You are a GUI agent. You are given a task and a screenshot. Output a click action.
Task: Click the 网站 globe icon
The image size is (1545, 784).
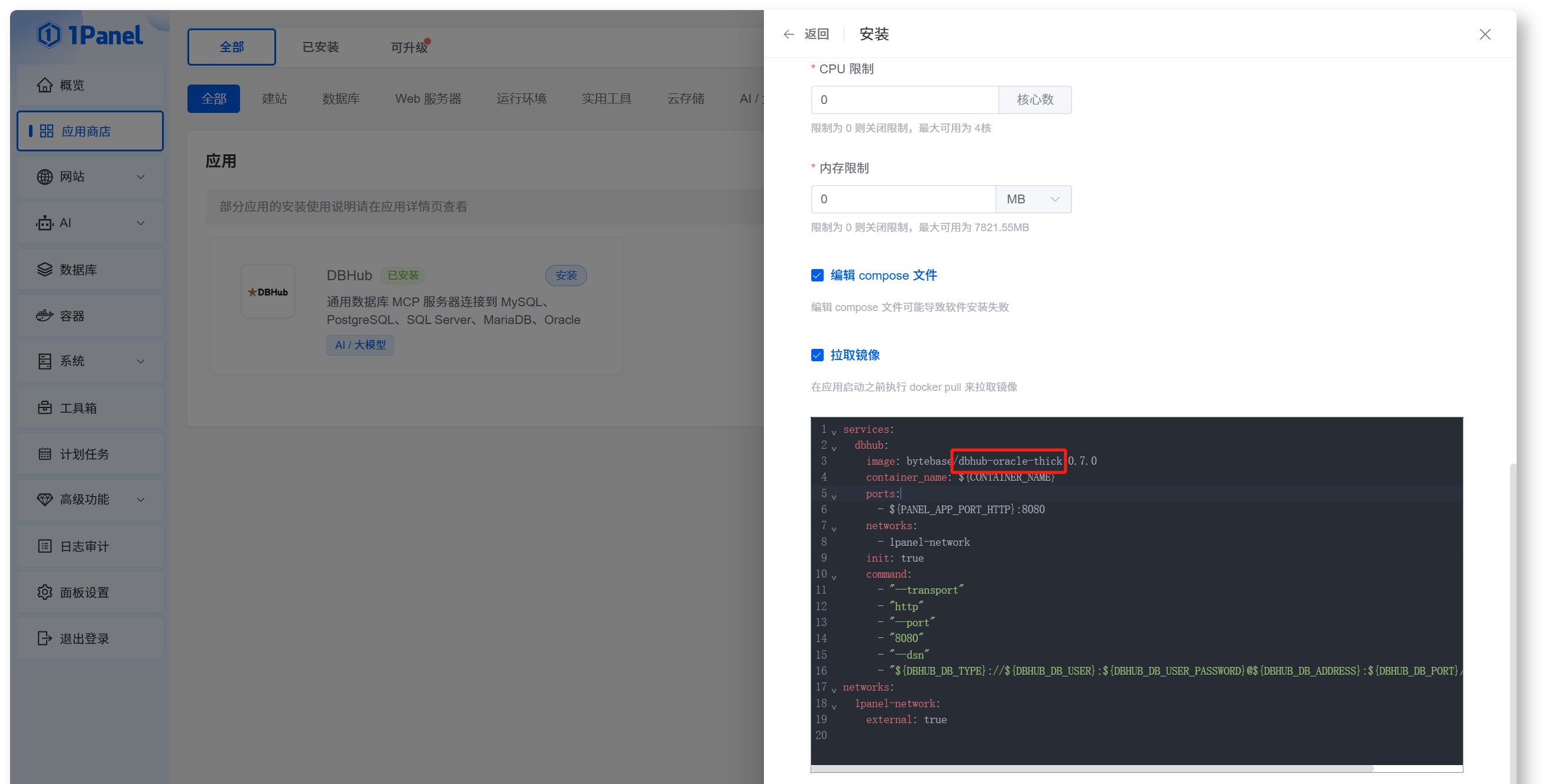(45, 177)
